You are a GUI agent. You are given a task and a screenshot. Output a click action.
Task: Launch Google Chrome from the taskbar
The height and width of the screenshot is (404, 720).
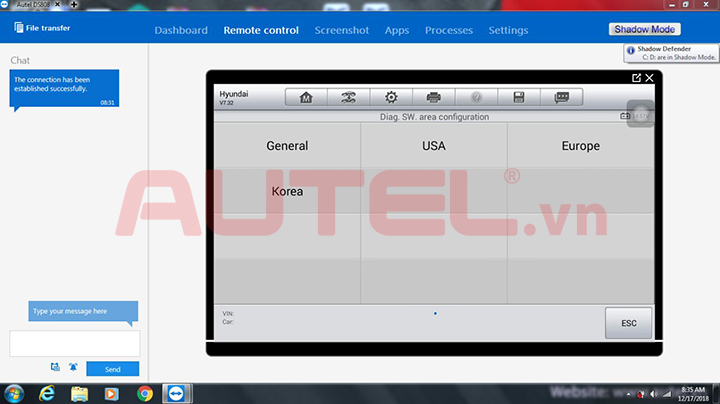tap(145, 394)
